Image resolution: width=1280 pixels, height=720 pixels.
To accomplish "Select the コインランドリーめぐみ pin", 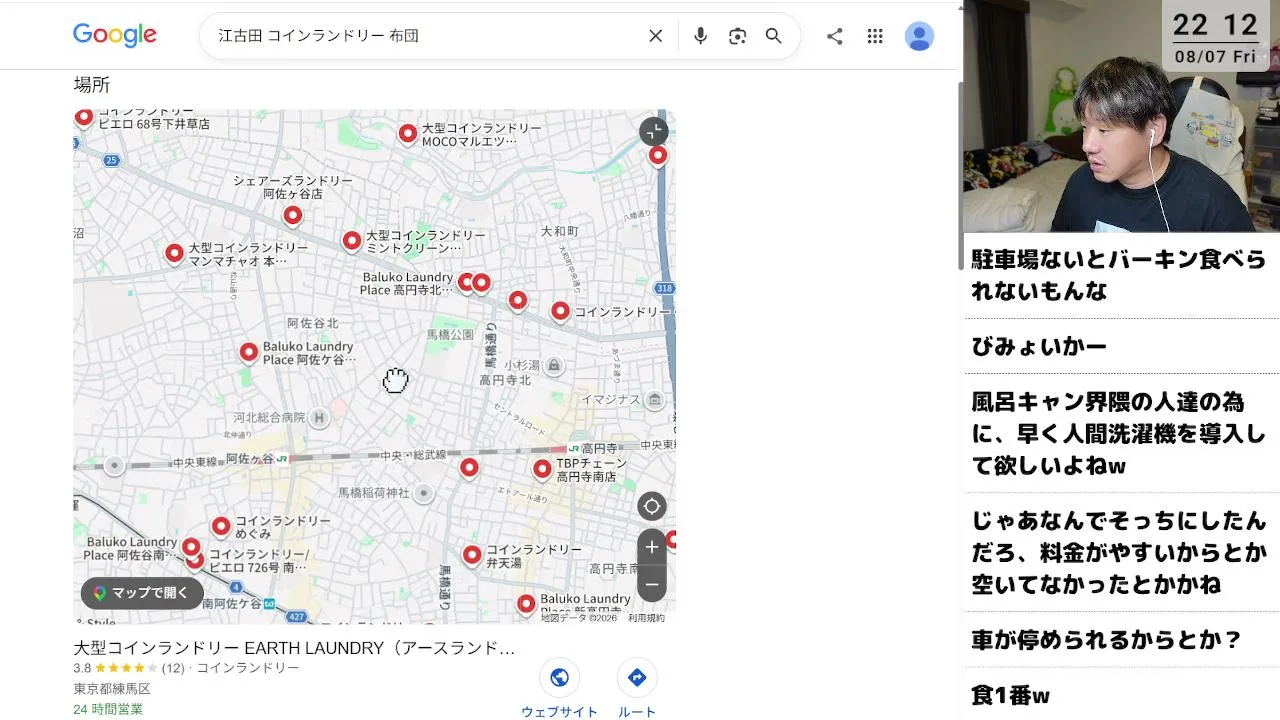I will pyautogui.click(x=221, y=526).
